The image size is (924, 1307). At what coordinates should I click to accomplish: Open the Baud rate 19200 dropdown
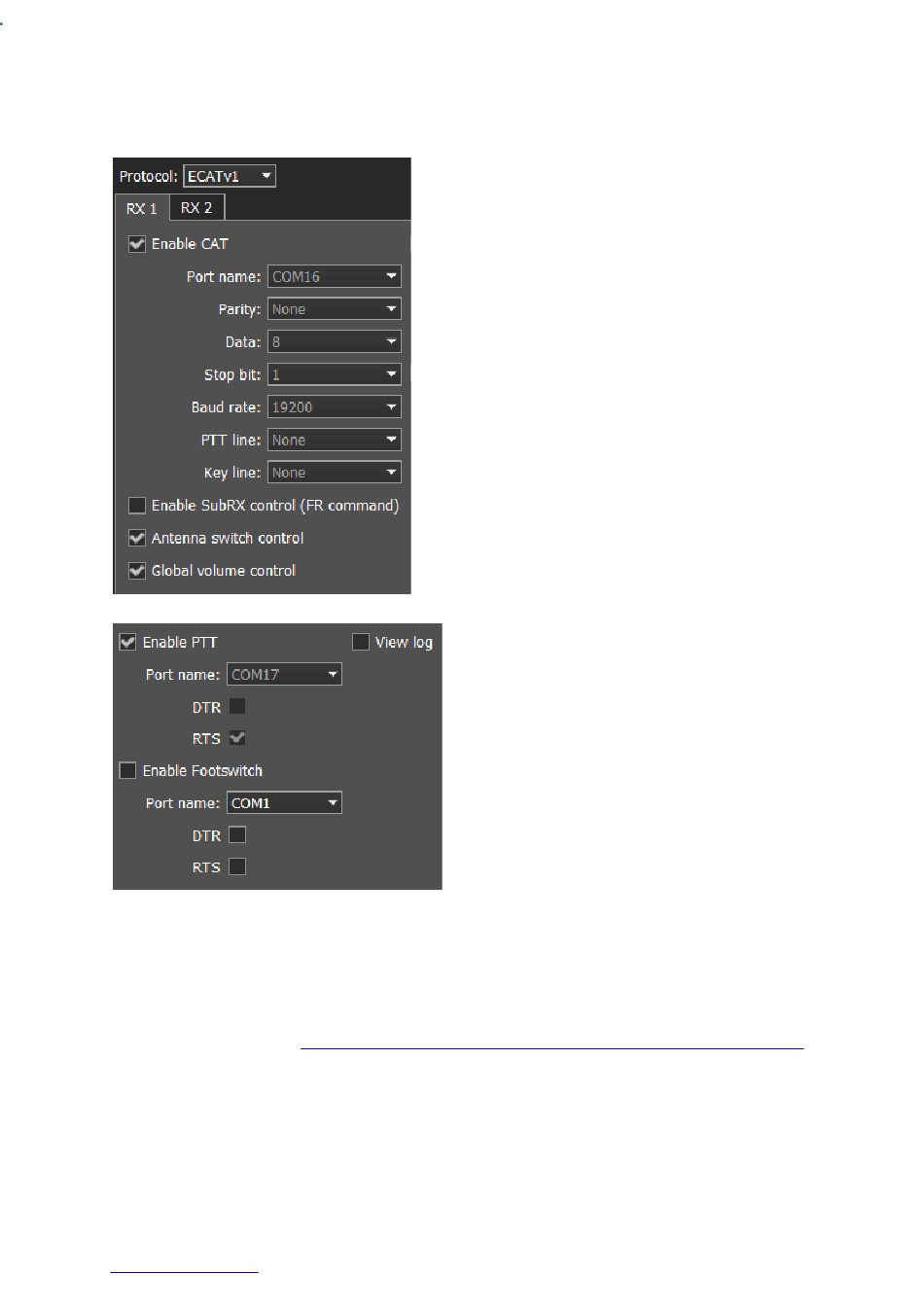tap(335, 407)
